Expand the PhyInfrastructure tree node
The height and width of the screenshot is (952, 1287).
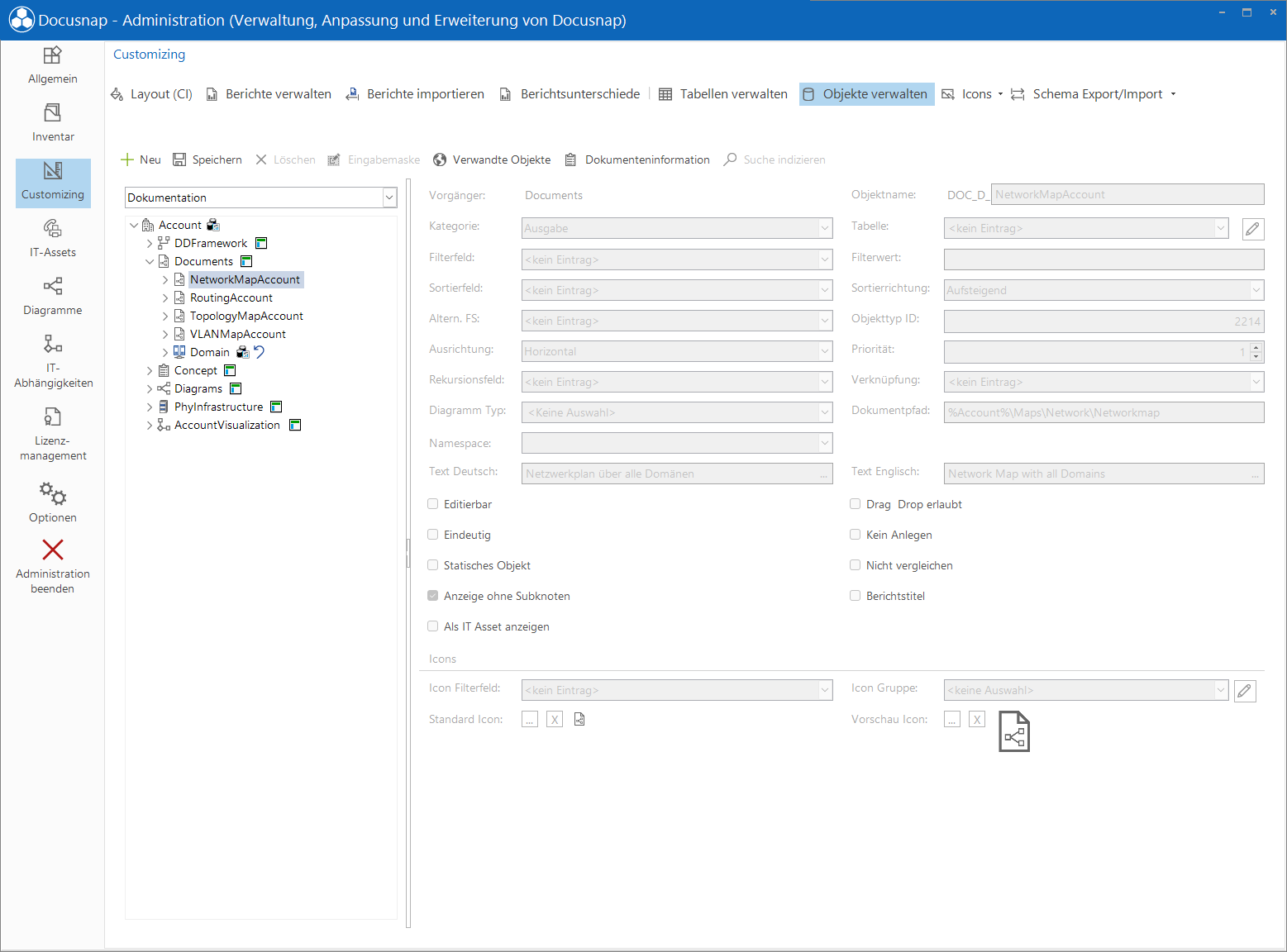click(150, 407)
